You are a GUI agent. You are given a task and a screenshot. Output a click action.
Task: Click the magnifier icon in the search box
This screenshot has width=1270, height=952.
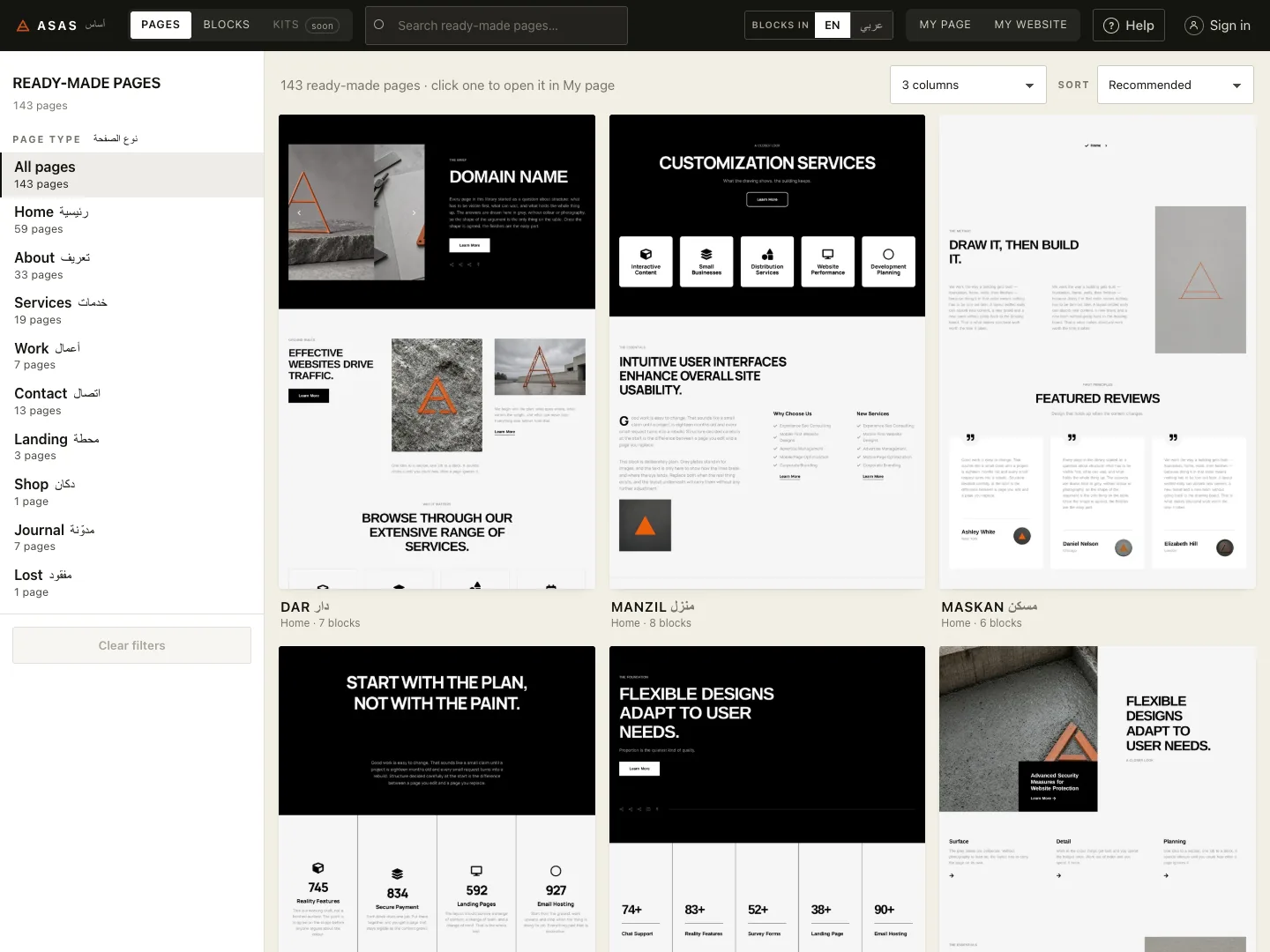click(x=379, y=25)
